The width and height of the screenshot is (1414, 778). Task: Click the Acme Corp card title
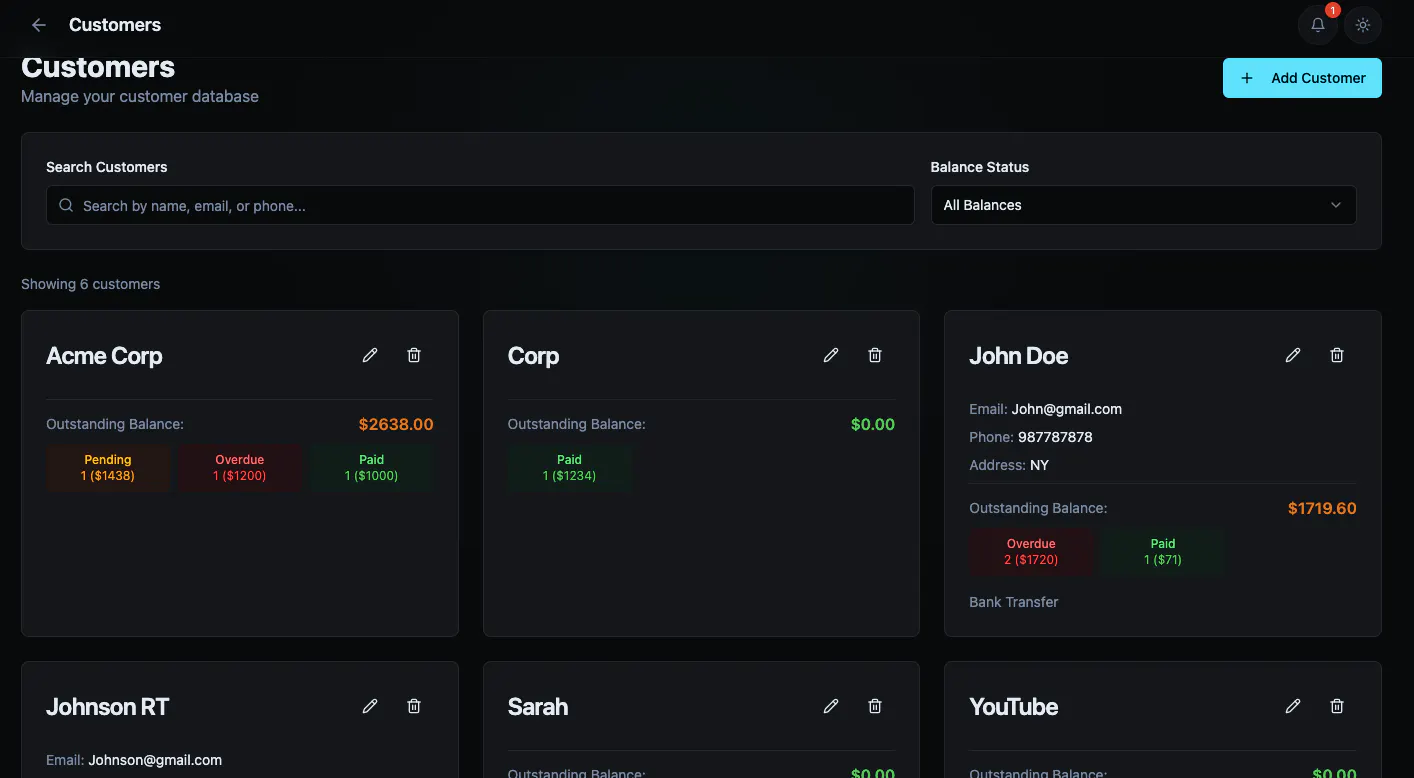pyautogui.click(x=104, y=356)
